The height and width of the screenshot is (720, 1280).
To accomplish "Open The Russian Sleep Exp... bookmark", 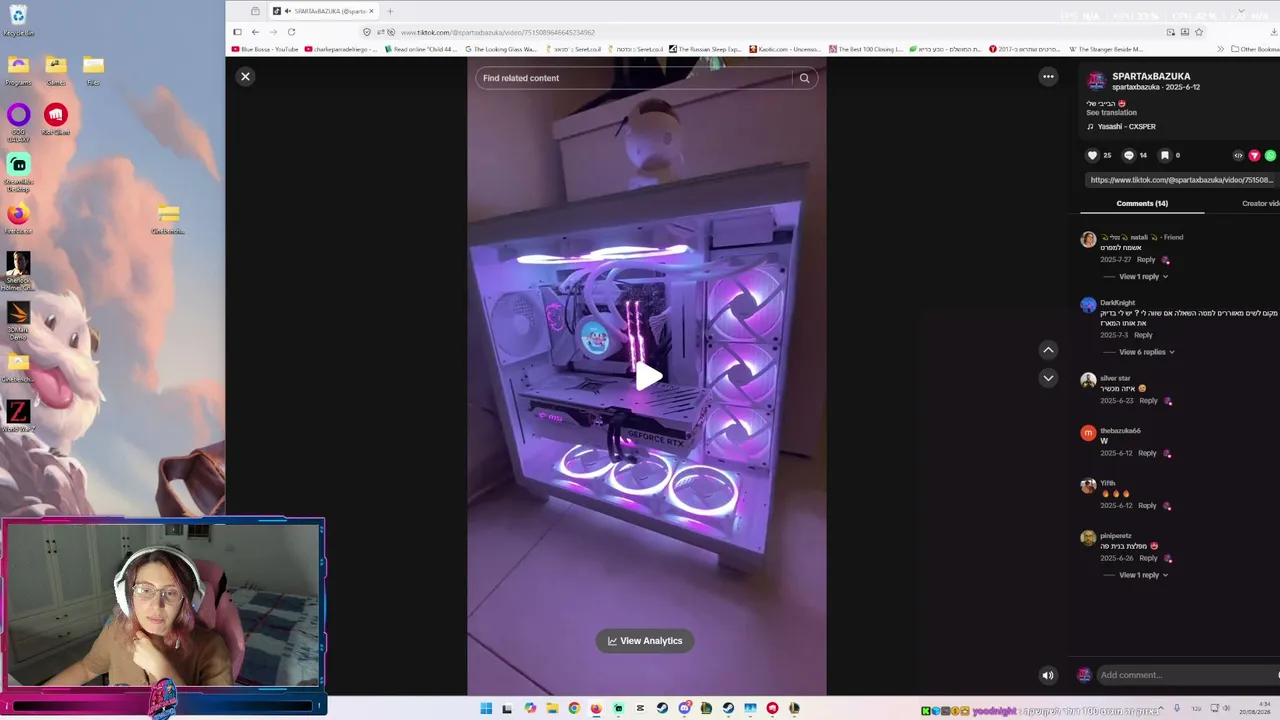I will 705,49.
